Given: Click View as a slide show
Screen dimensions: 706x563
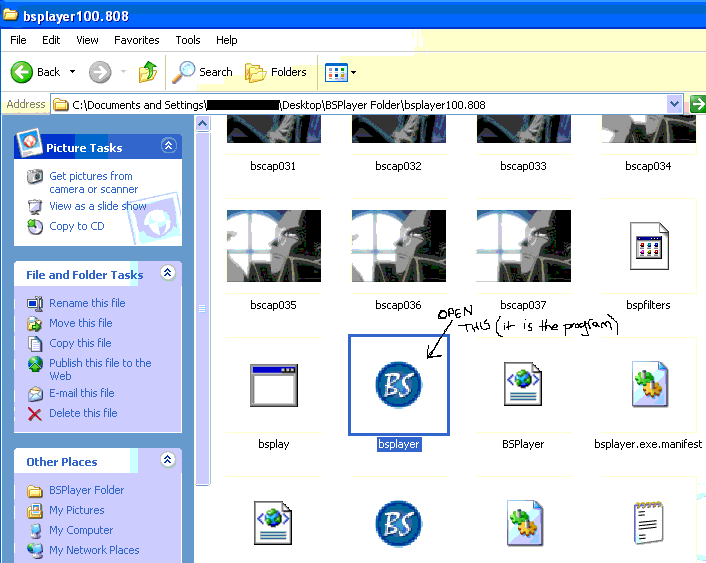Looking at the screenshot, I should coord(98,206).
